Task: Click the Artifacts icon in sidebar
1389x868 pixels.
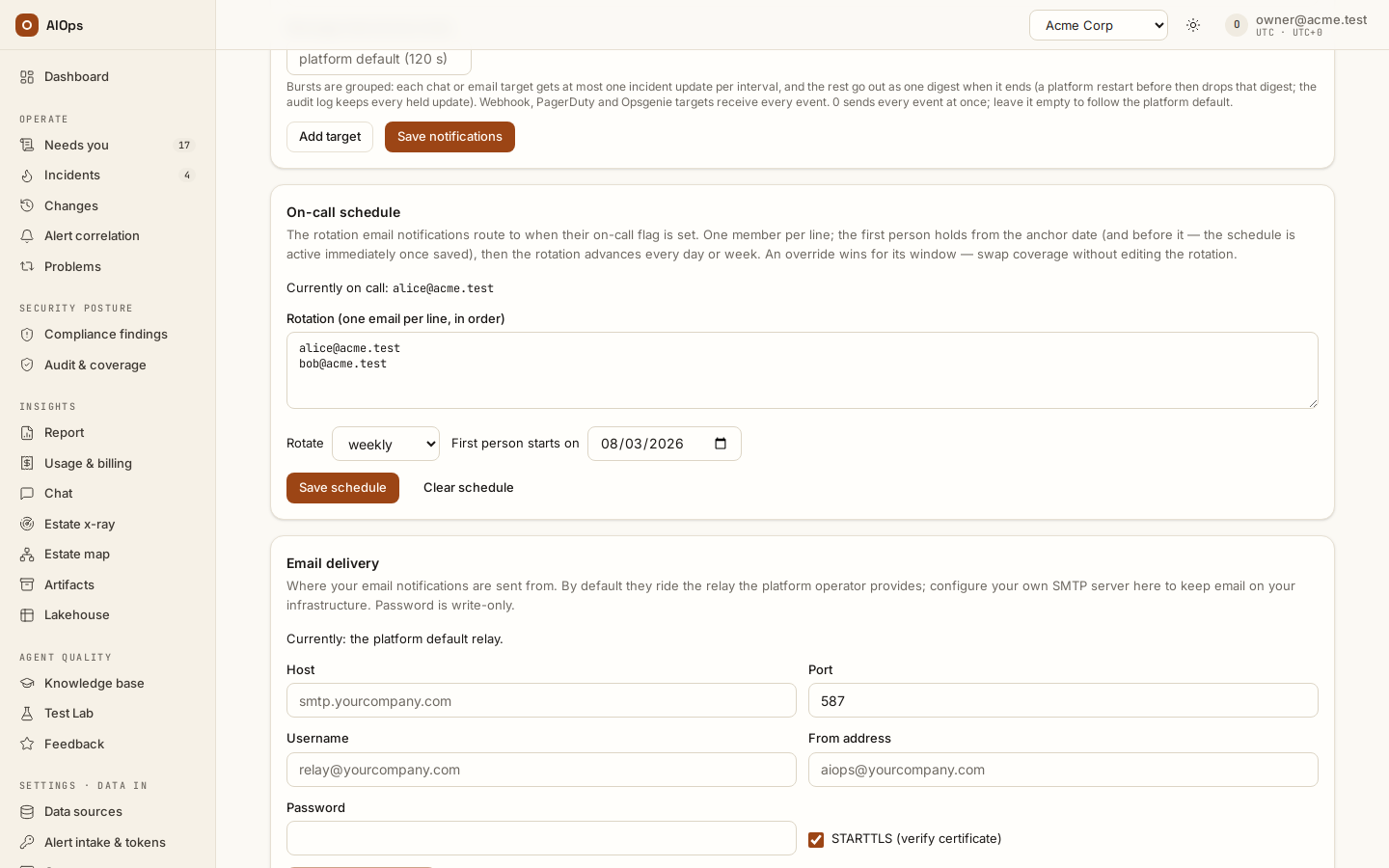Action: tap(27, 585)
